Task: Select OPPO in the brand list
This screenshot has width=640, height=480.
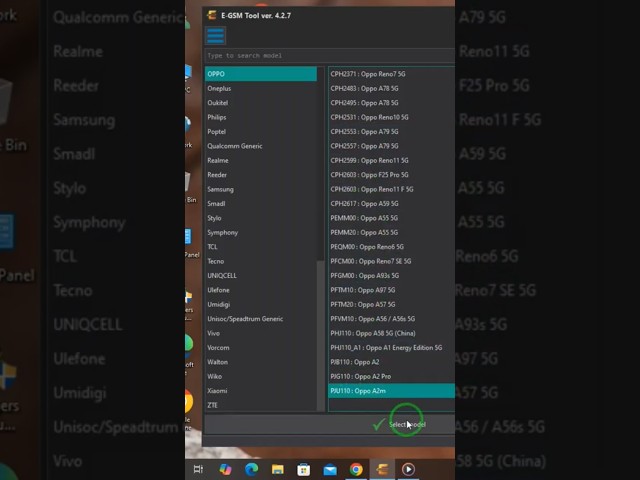Action: tap(261, 74)
